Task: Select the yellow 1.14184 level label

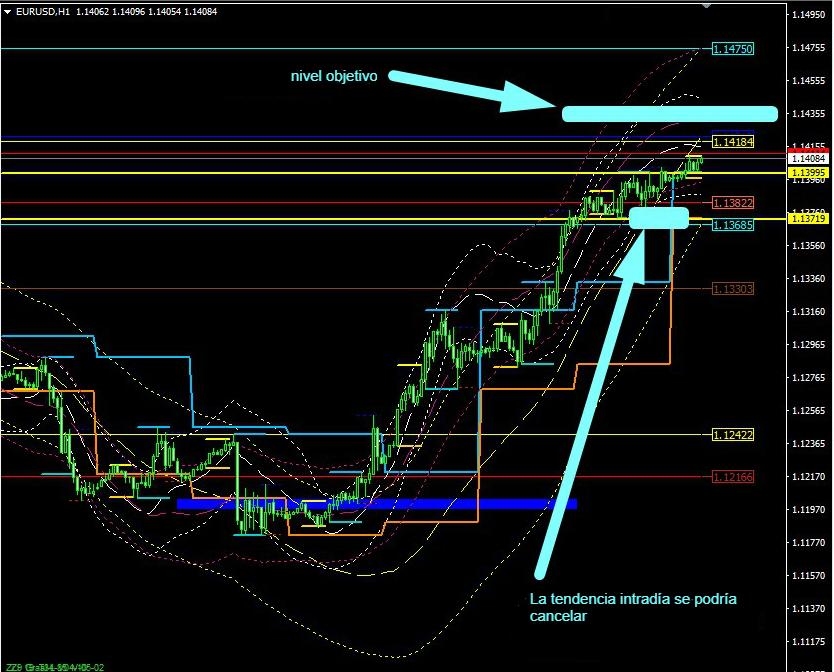Action: point(733,142)
